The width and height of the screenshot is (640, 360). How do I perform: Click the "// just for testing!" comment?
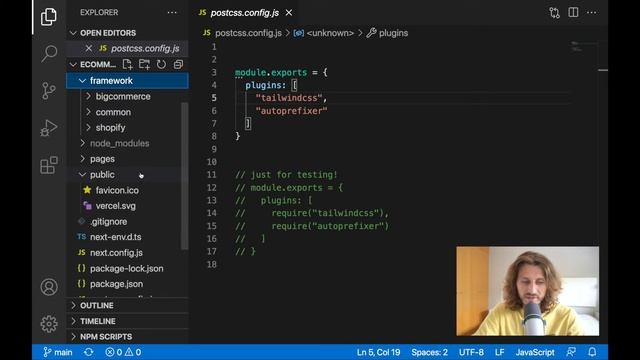287,175
